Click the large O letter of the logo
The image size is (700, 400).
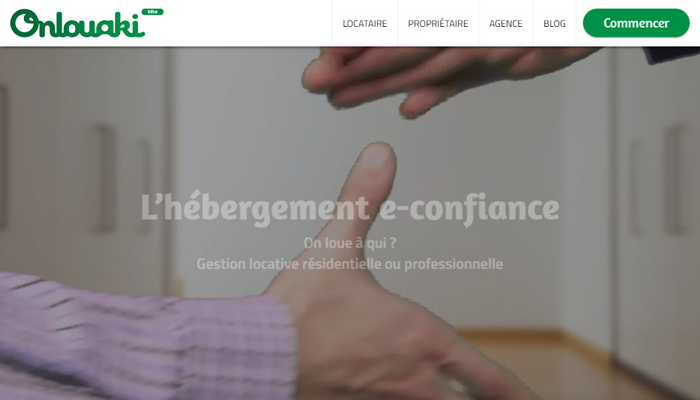pos(25,23)
